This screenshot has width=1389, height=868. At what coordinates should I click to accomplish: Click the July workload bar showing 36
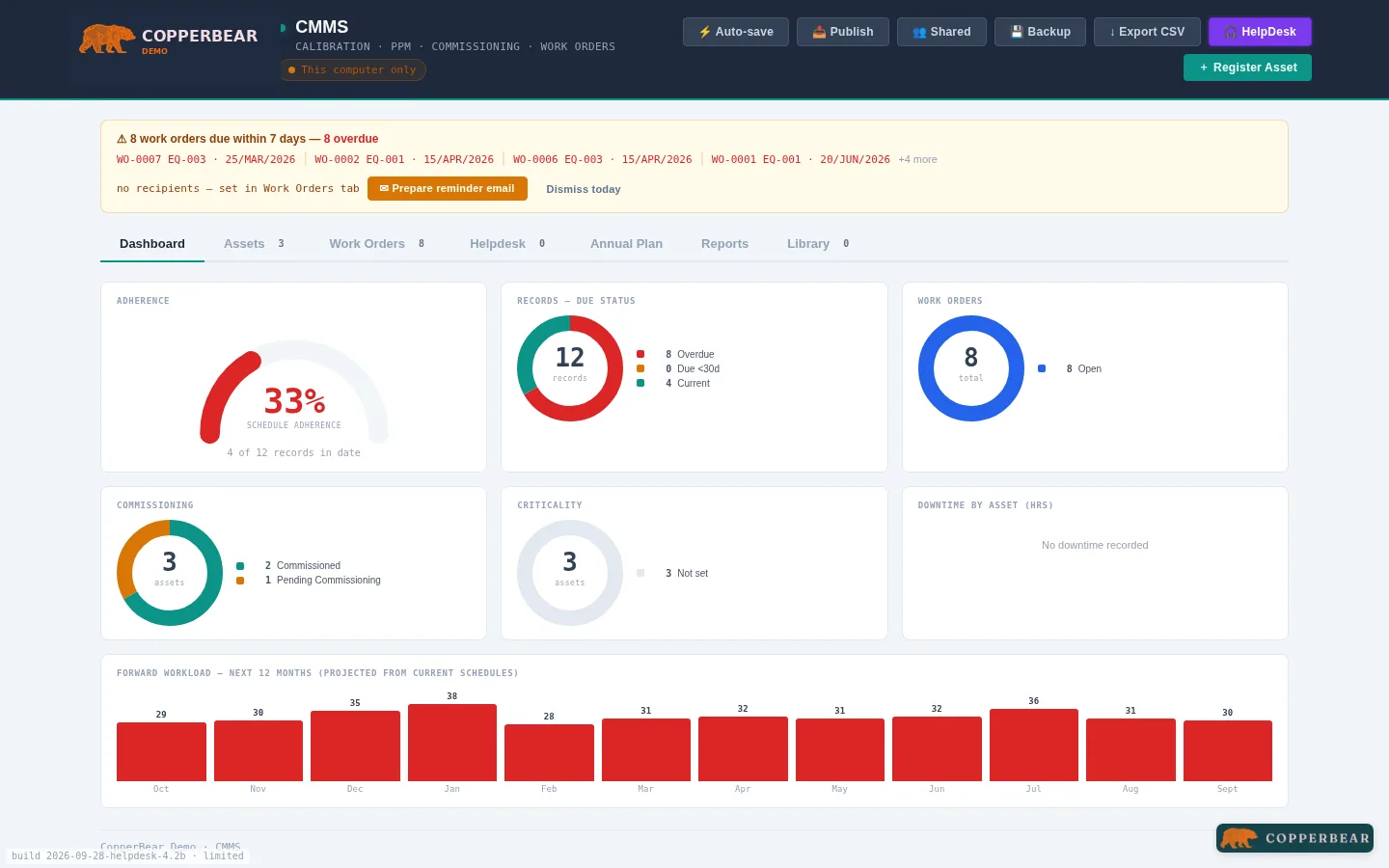(1034, 745)
